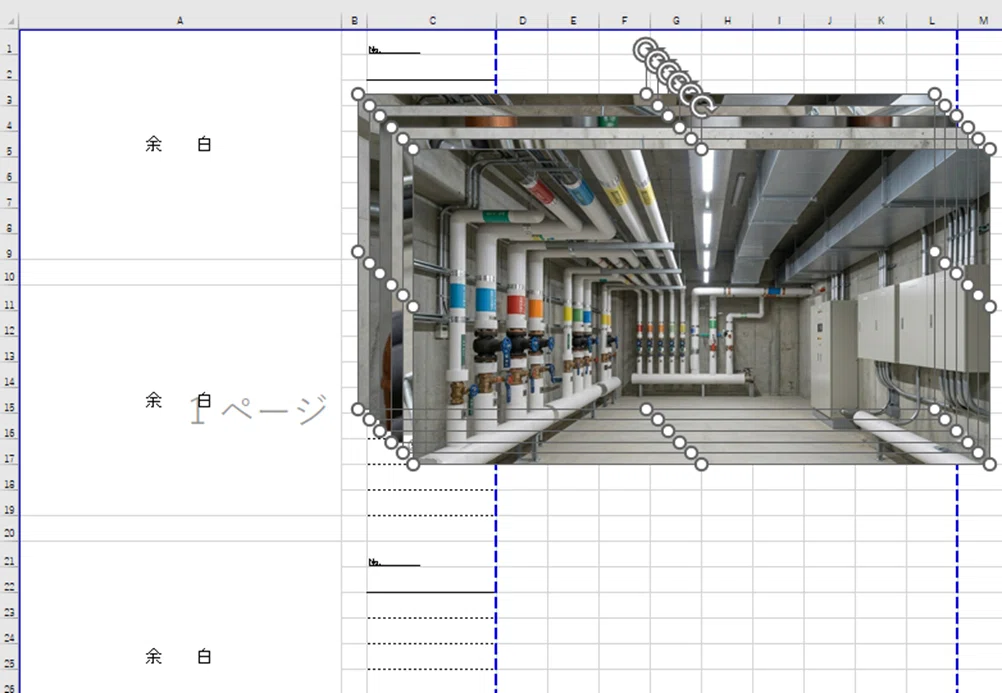The height and width of the screenshot is (693, 1002).
Task: Select column F header
Action: pyautogui.click(x=624, y=21)
